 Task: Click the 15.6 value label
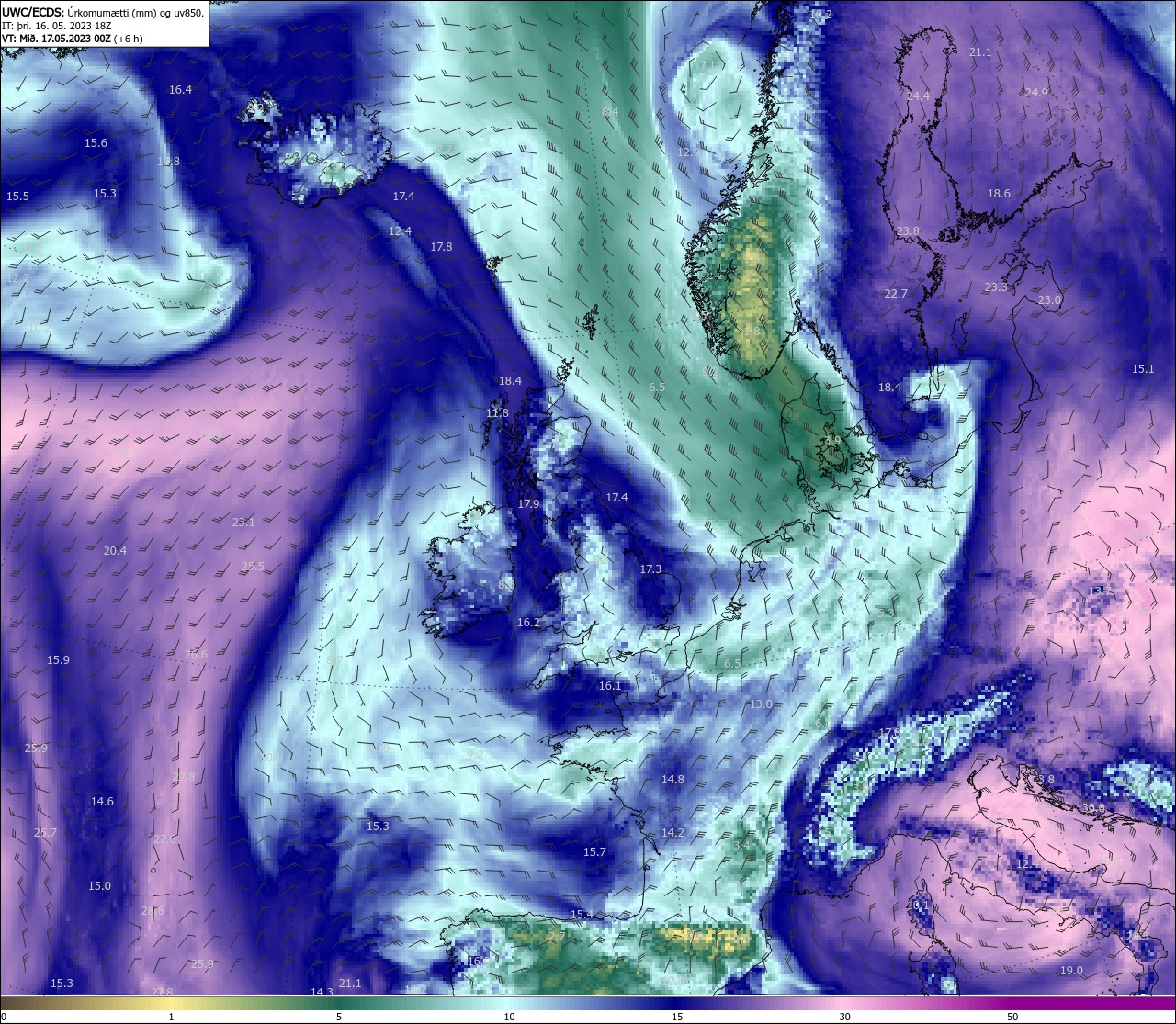pyautogui.click(x=96, y=143)
